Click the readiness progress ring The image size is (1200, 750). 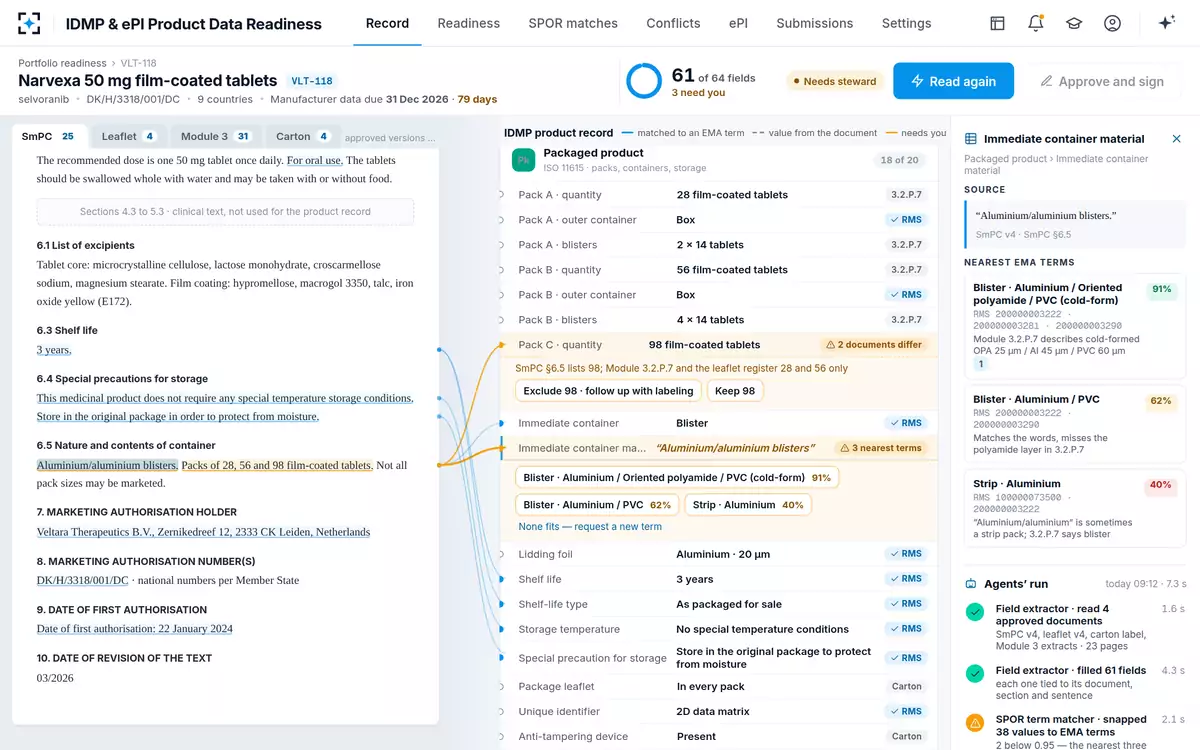644,81
